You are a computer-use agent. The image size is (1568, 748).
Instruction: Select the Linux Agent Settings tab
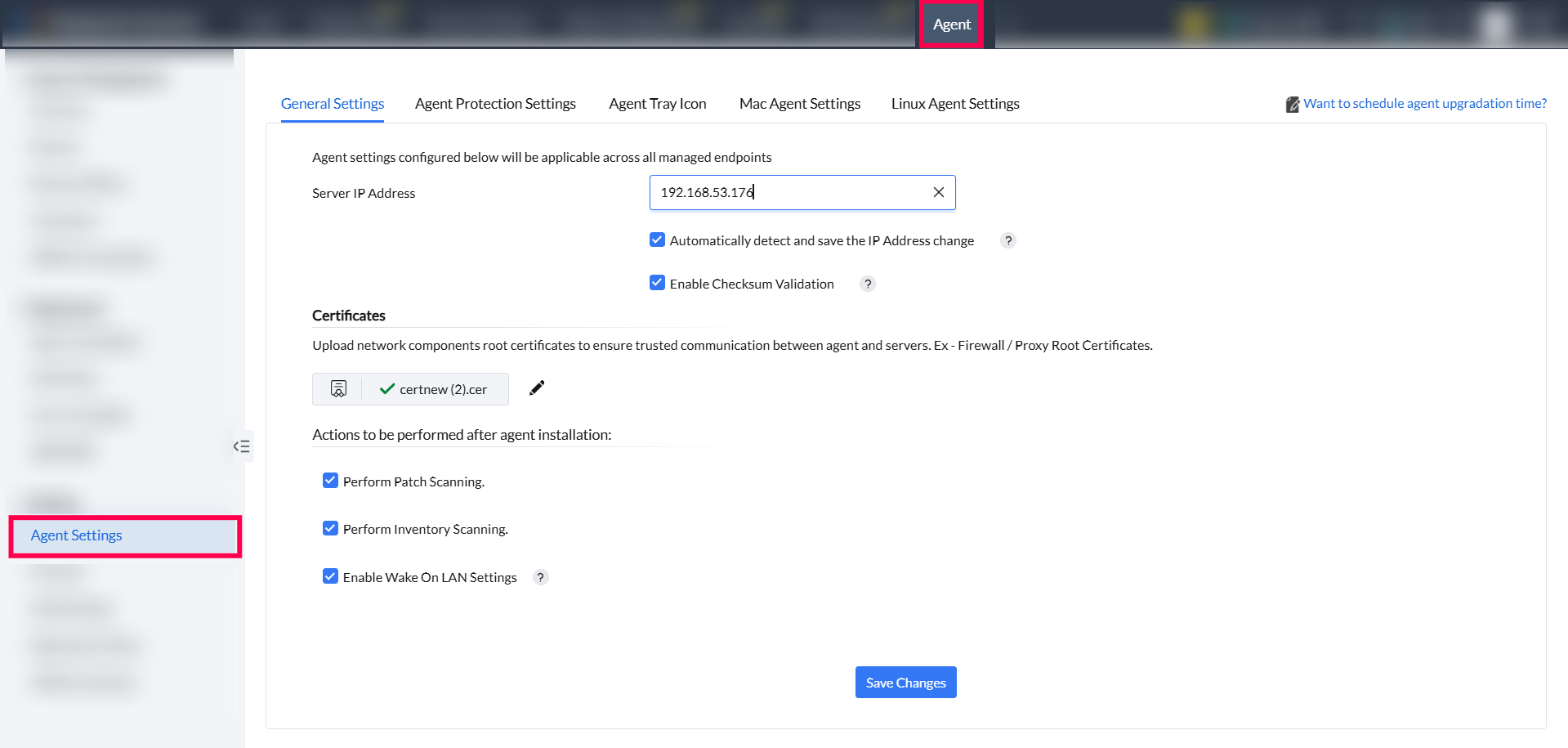point(954,104)
